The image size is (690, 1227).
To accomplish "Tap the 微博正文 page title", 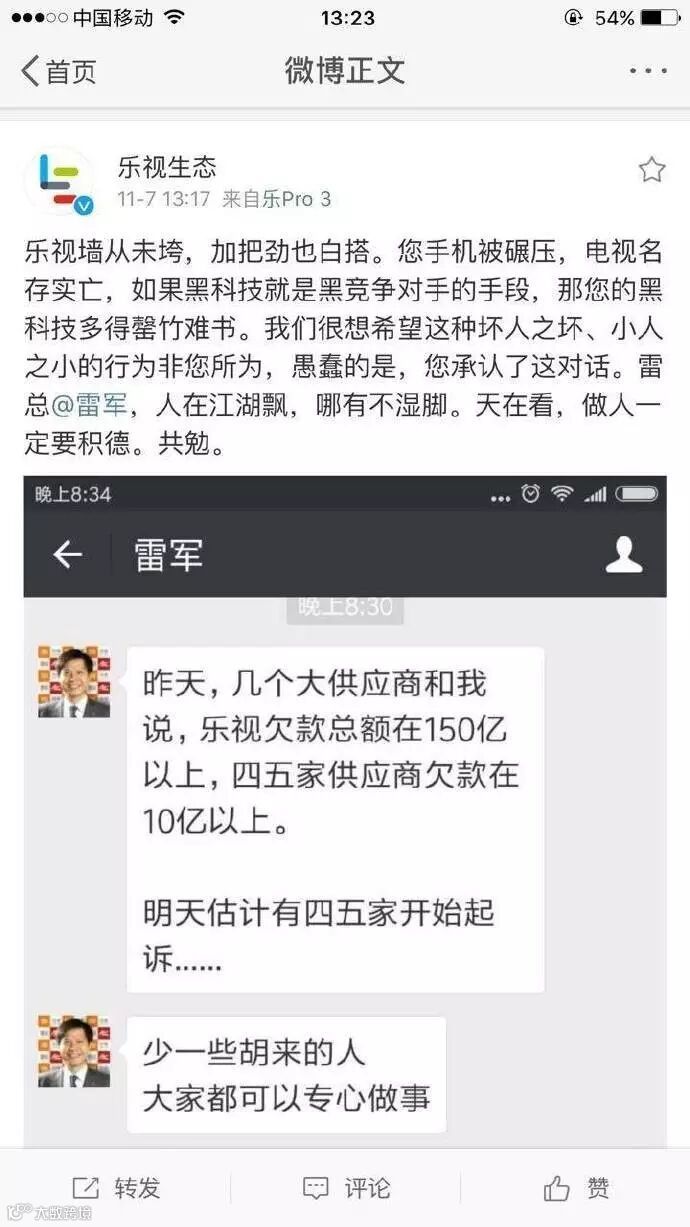I will (345, 71).
